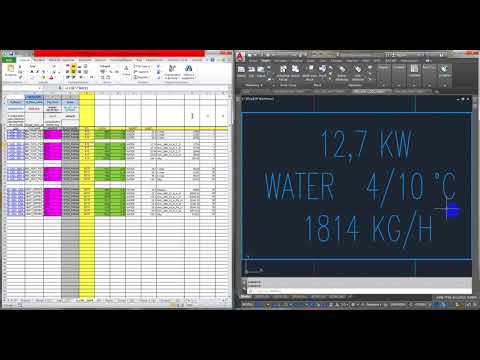The height and width of the screenshot is (360, 480).
Task: Expand the first AutoCAD ribbon panel title dropdown
Action: click(x=254, y=86)
